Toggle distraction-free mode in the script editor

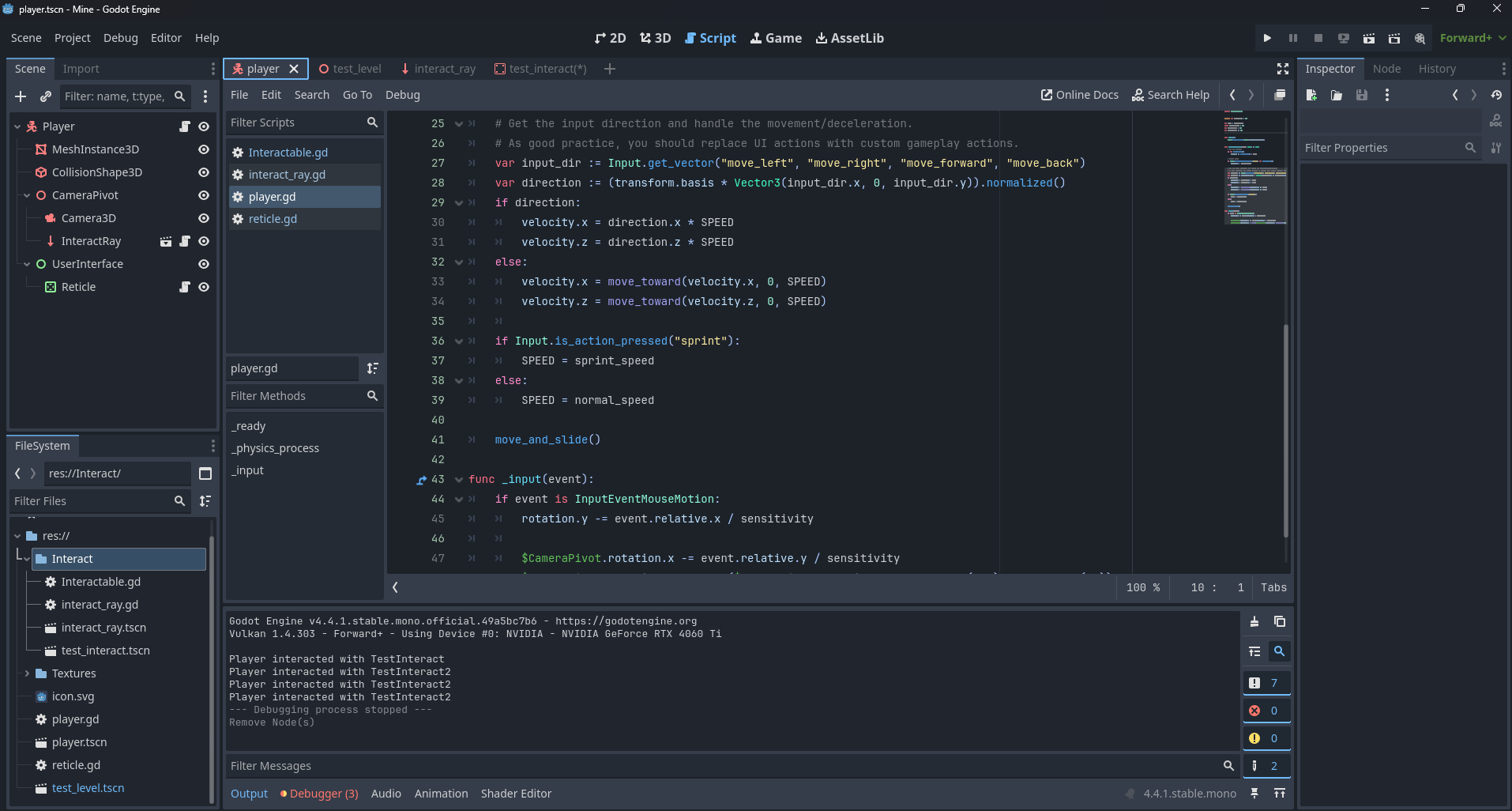(x=1281, y=69)
